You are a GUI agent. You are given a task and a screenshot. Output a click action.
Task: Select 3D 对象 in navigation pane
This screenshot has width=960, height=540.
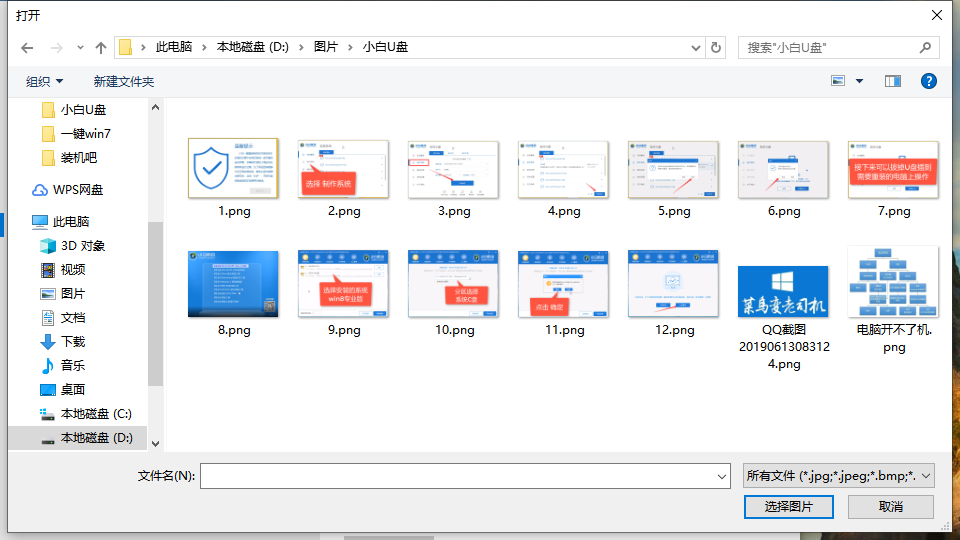click(x=82, y=246)
